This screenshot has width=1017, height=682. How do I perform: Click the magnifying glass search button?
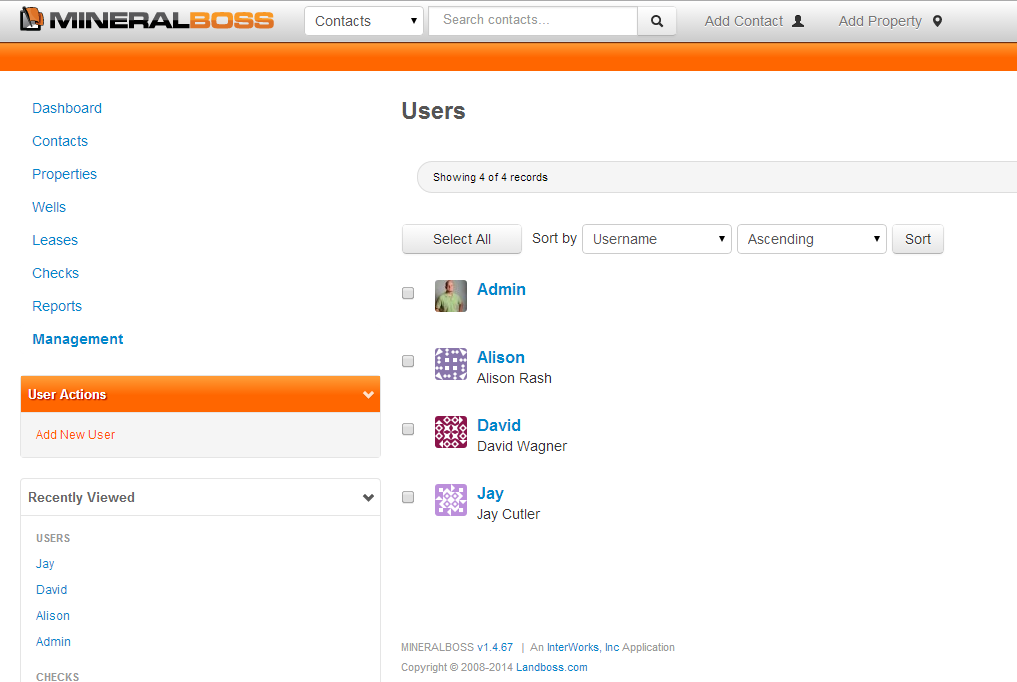pyautogui.click(x=657, y=21)
